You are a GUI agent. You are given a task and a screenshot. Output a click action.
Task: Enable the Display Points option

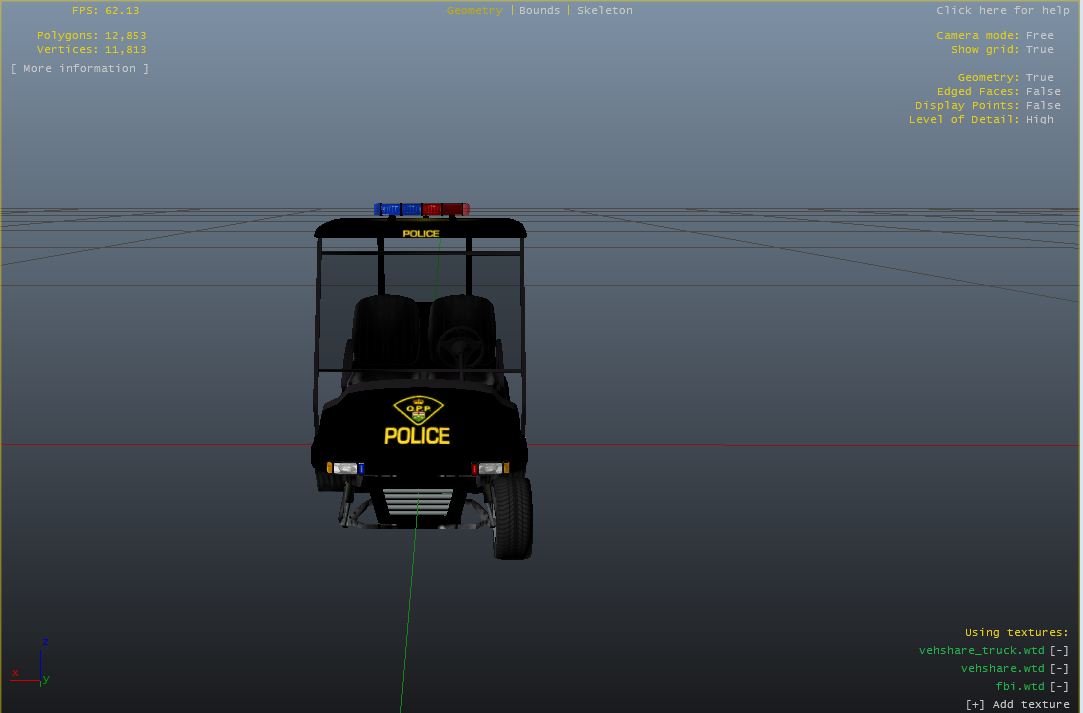(1042, 105)
